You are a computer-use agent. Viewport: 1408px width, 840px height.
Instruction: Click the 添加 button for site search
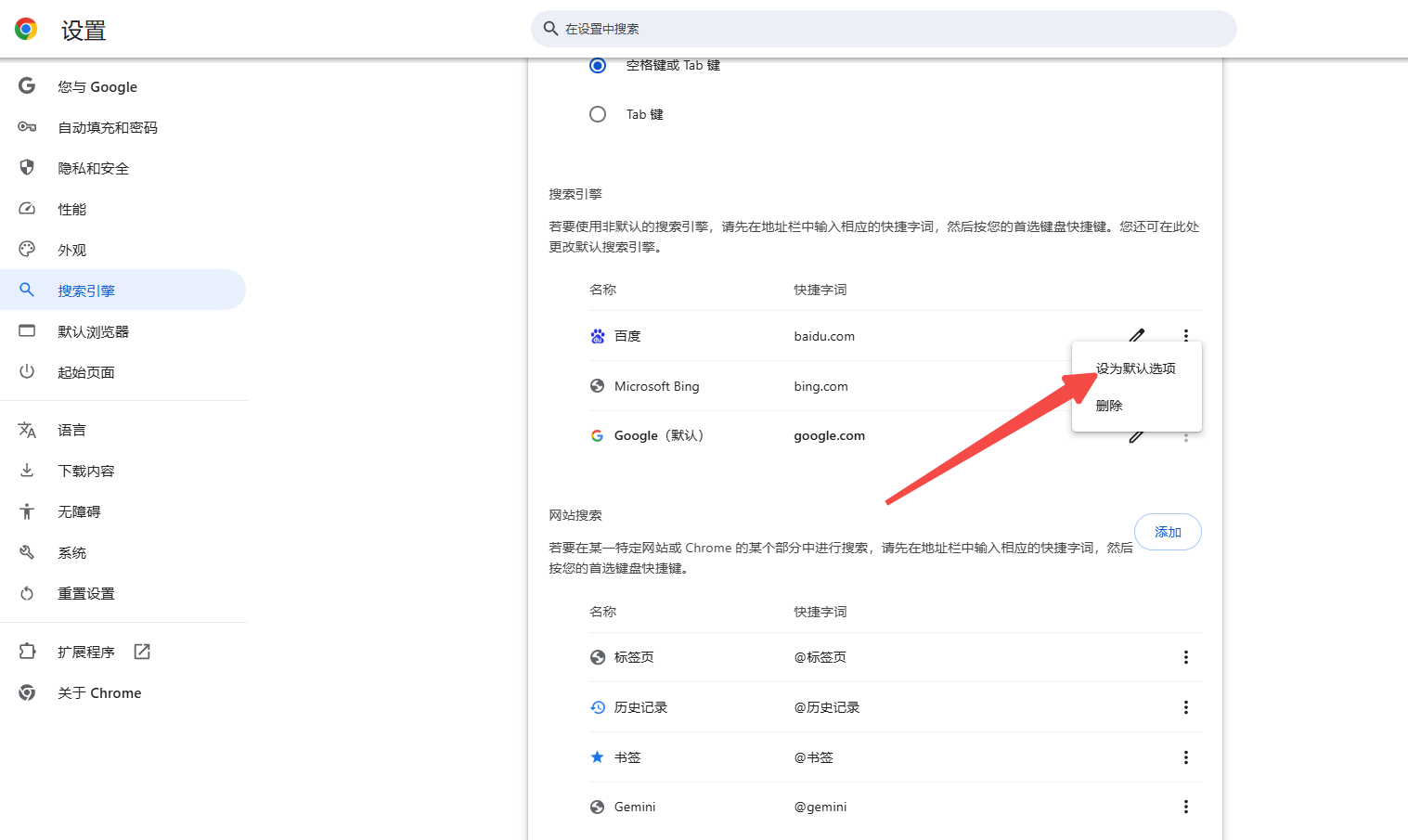pos(1168,532)
